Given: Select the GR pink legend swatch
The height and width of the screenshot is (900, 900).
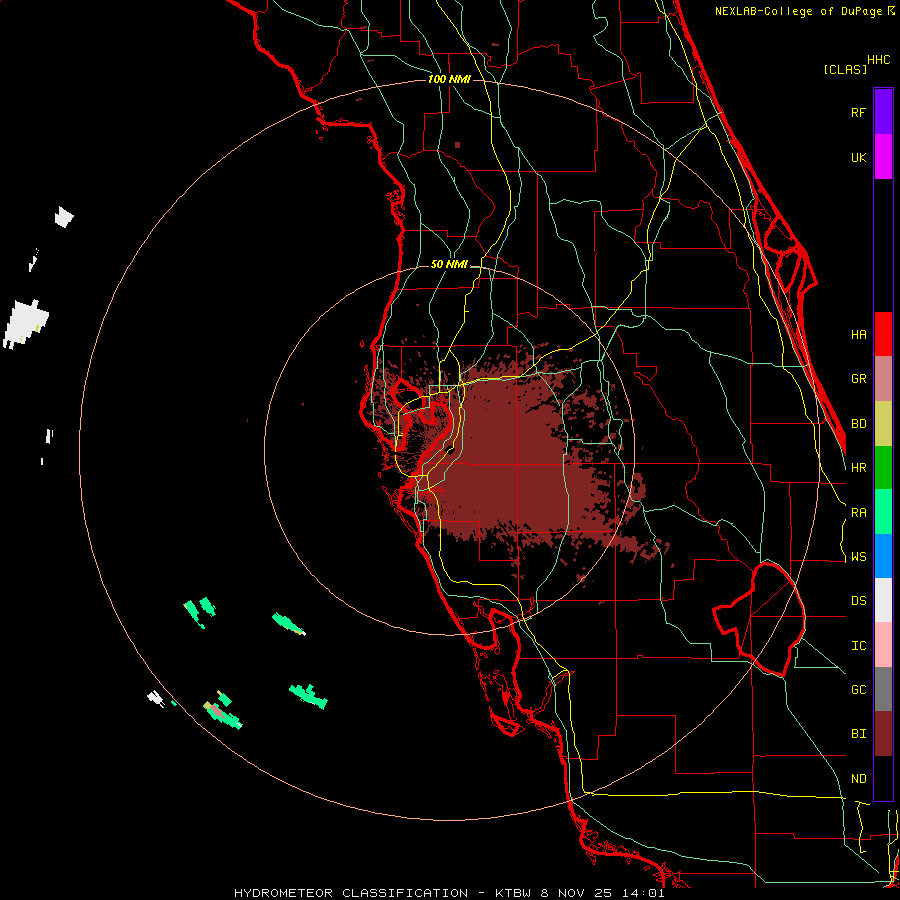Looking at the screenshot, I should (x=883, y=379).
